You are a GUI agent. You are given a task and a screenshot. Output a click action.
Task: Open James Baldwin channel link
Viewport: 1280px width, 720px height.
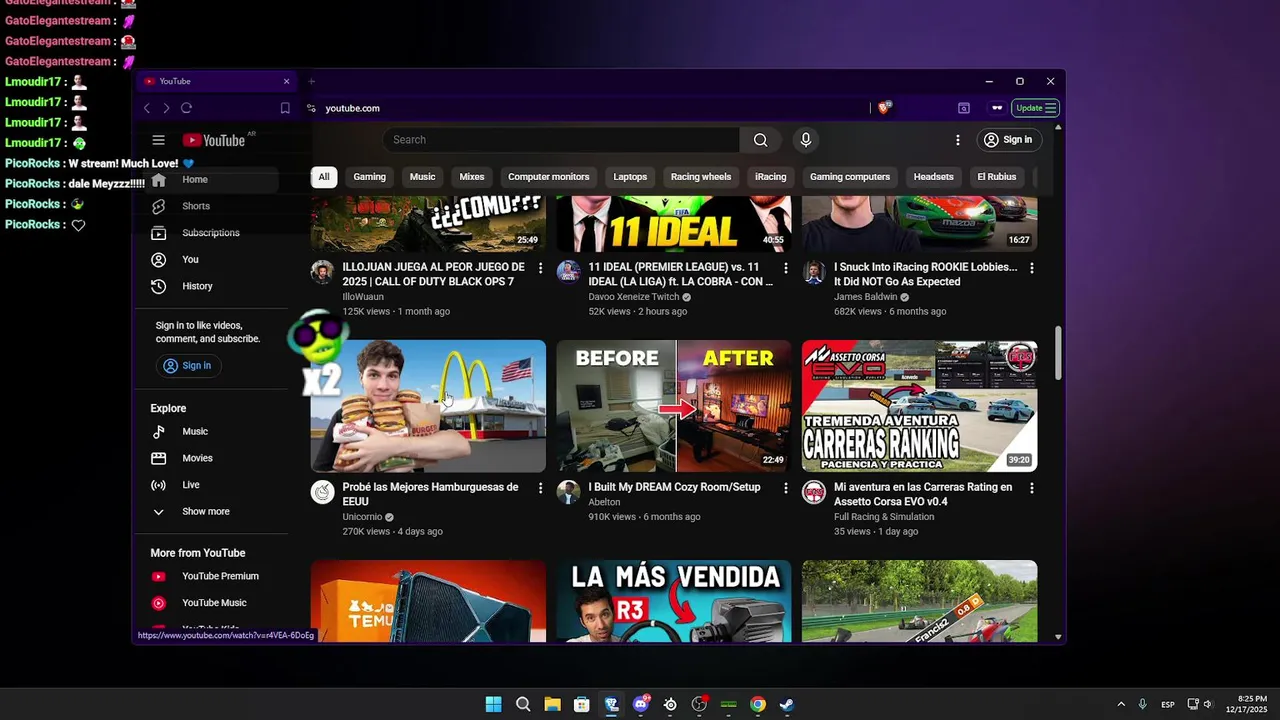(865, 297)
